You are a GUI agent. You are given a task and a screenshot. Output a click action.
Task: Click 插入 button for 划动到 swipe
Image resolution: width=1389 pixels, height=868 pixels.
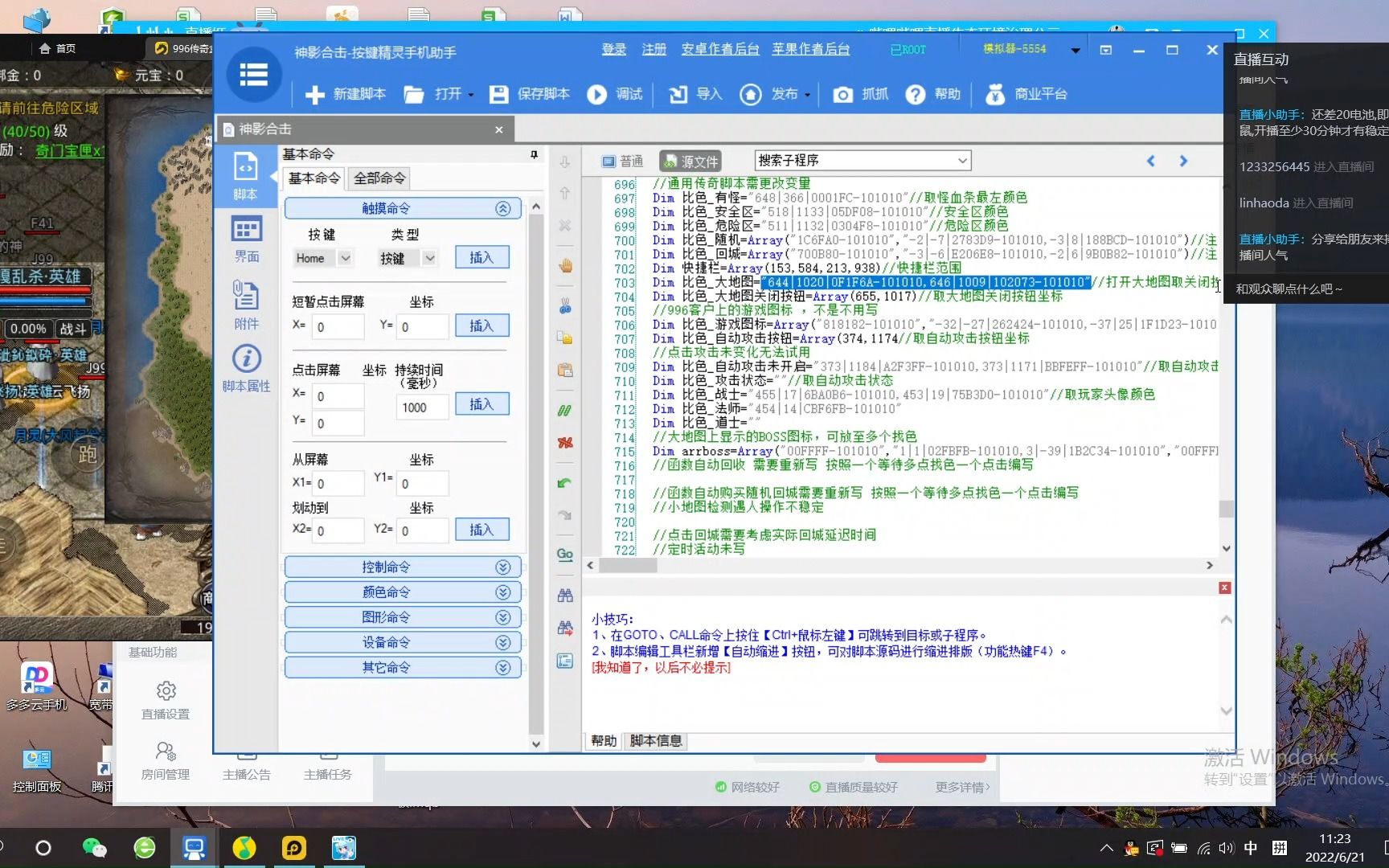[481, 530]
